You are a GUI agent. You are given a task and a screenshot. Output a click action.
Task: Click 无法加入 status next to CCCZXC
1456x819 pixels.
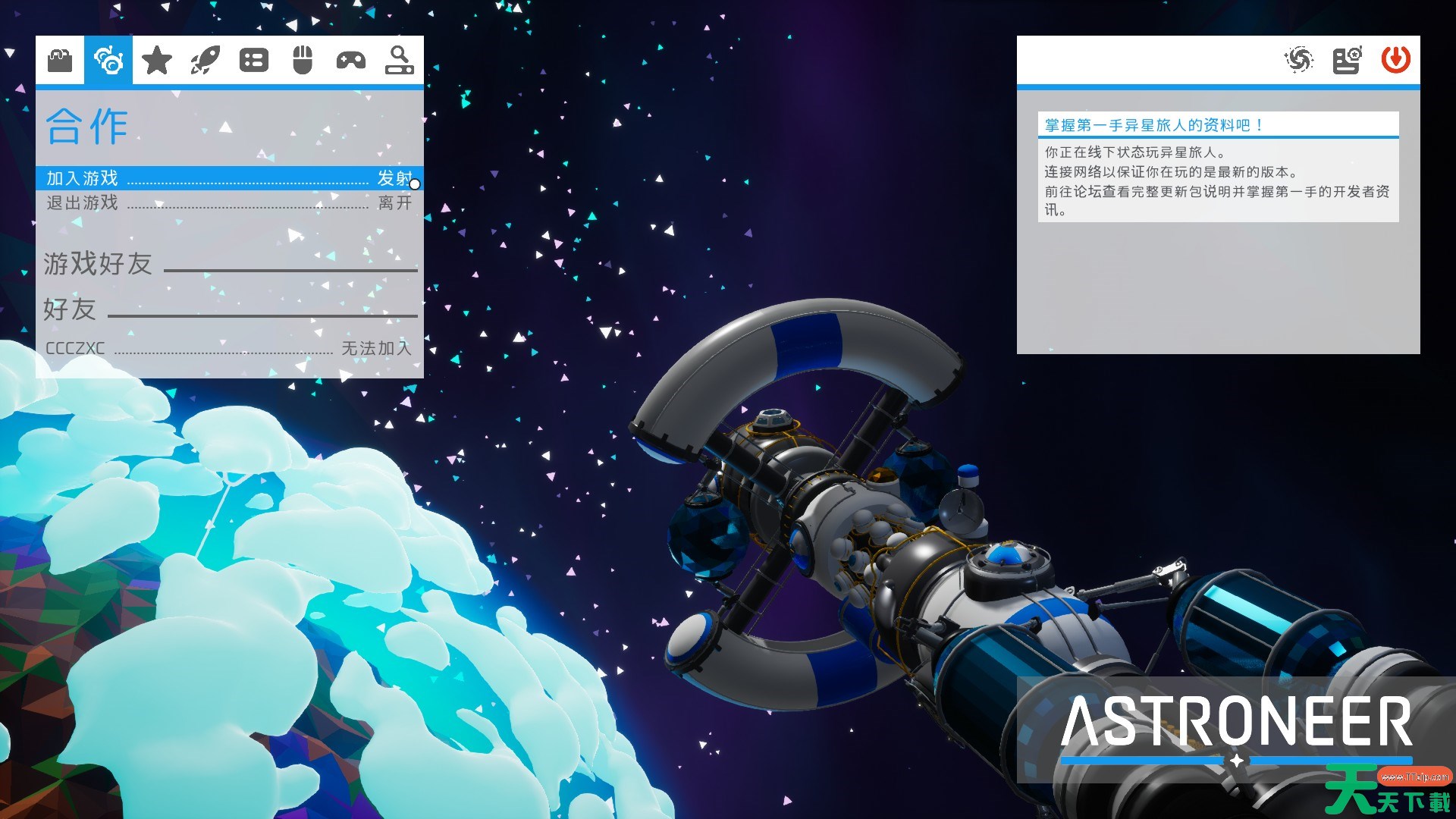[x=375, y=348]
